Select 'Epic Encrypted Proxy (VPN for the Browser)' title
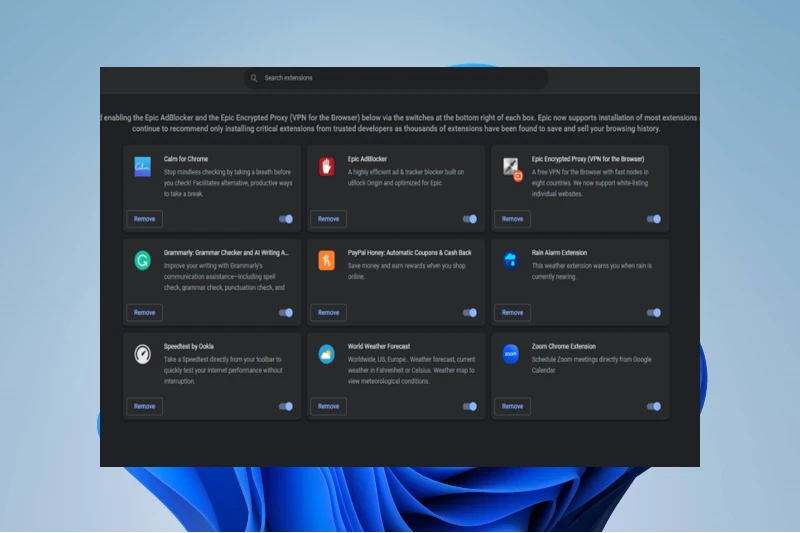The width and height of the screenshot is (800, 533). (588, 159)
